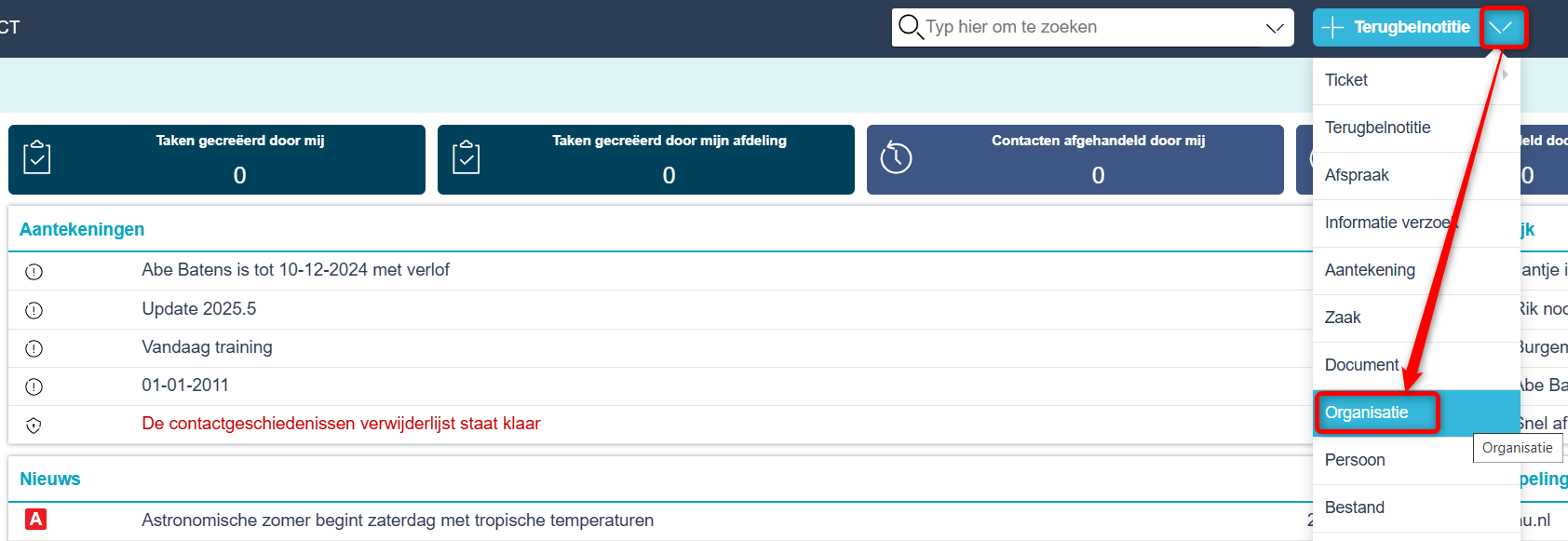Expand the search field dropdown chevron
Viewport: 1568px width, 541px height.
coord(1275,28)
